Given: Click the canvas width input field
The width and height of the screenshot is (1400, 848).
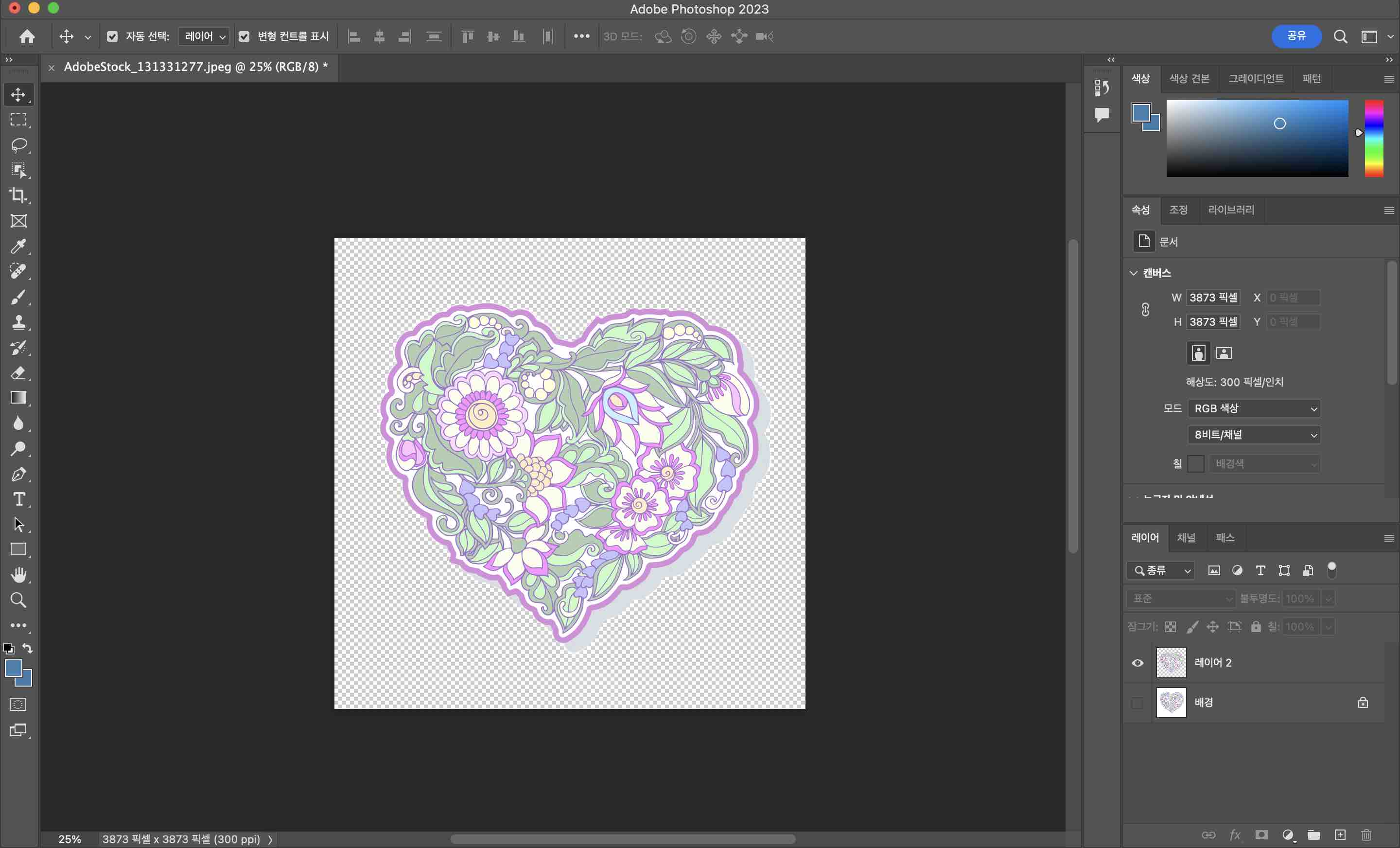Looking at the screenshot, I should click(1212, 297).
